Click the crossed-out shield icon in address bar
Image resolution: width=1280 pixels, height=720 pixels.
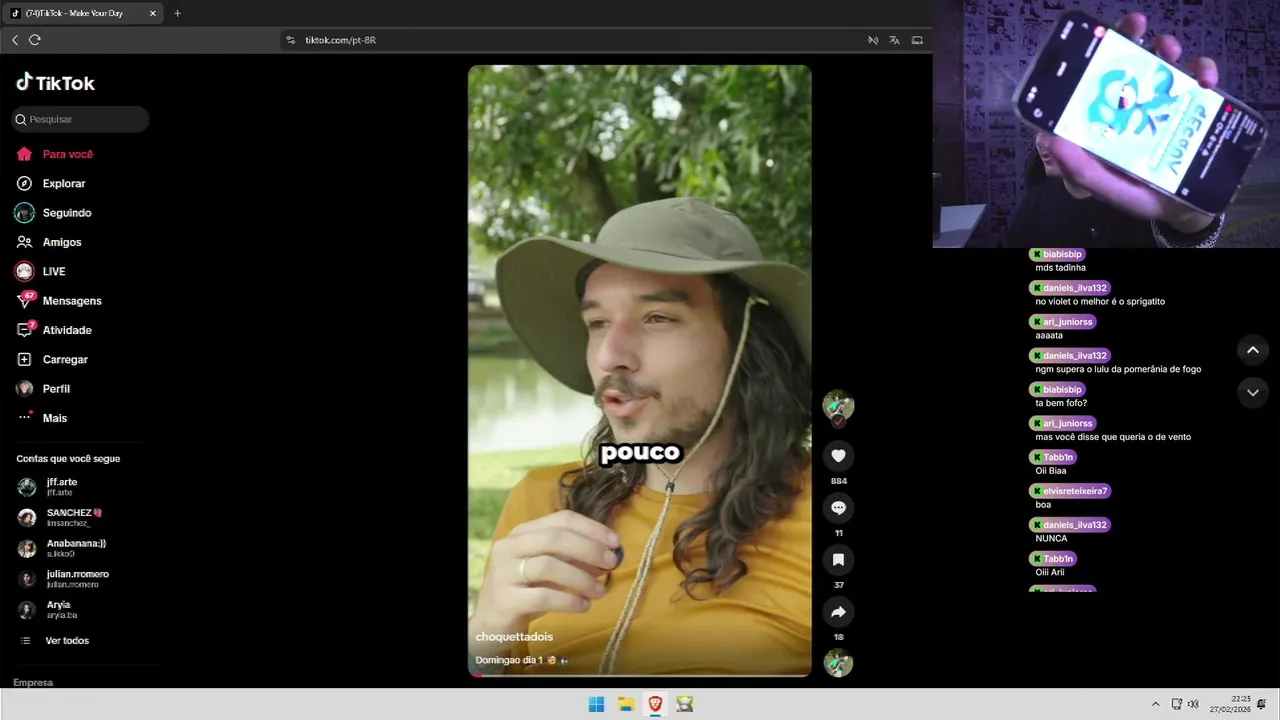click(x=872, y=40)
